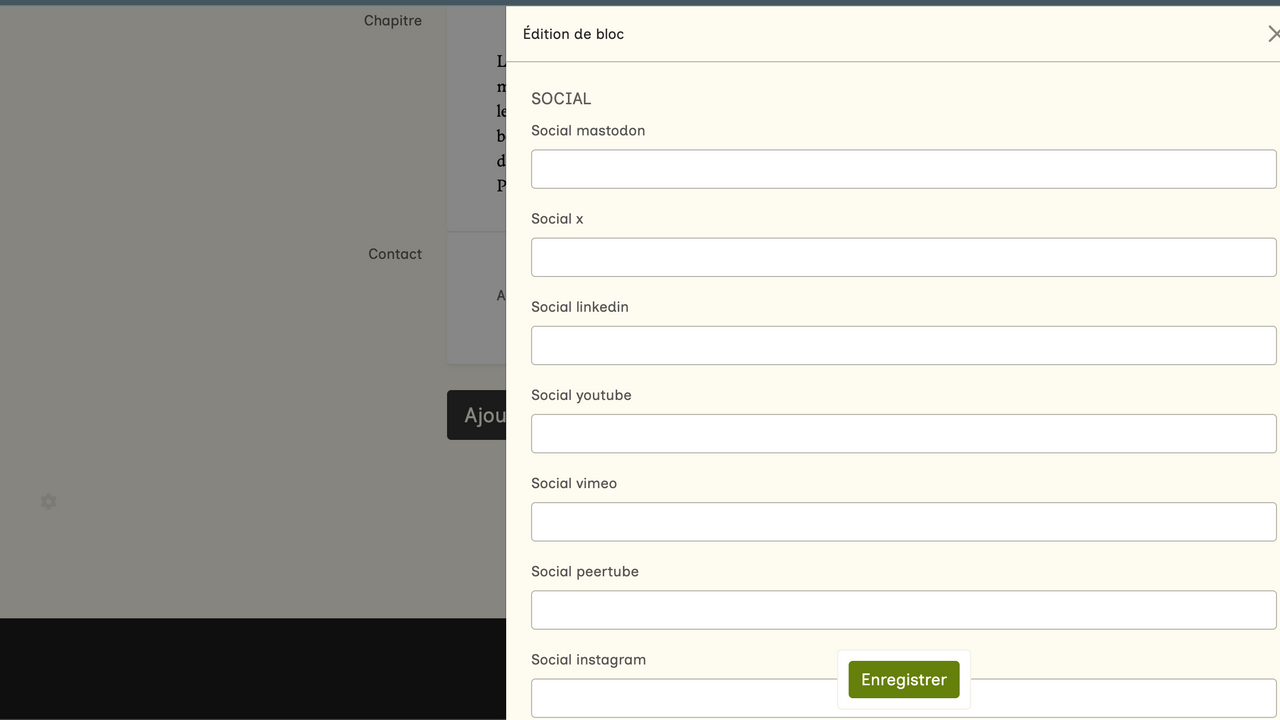1280x720 pixels.
Task: Click the Social vimeo input field
Action: point(903,521)
